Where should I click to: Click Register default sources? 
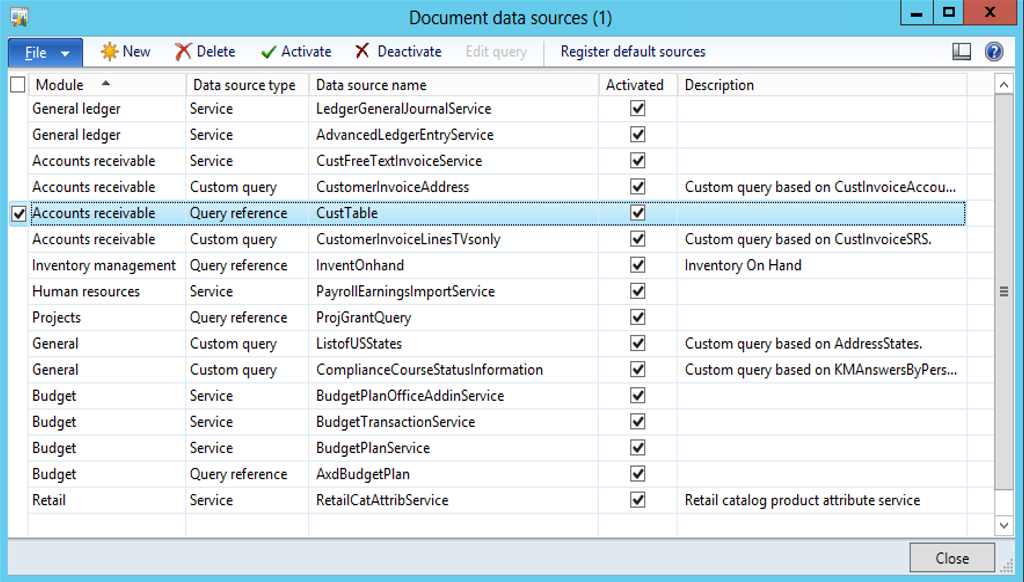pyautogui.click(x=632, y=52)
